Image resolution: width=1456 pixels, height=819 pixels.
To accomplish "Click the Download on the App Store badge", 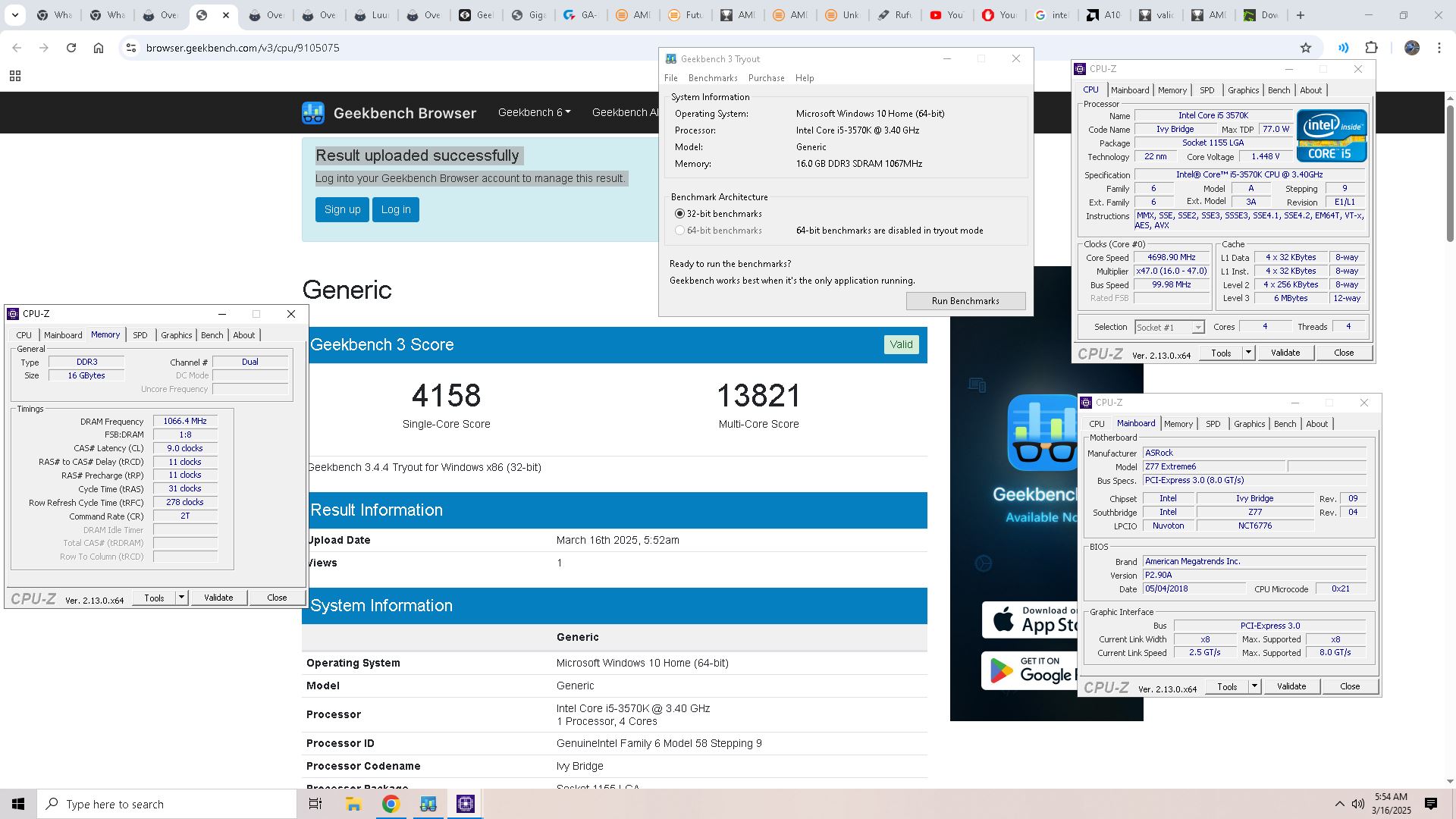I will click(1030, 620).
